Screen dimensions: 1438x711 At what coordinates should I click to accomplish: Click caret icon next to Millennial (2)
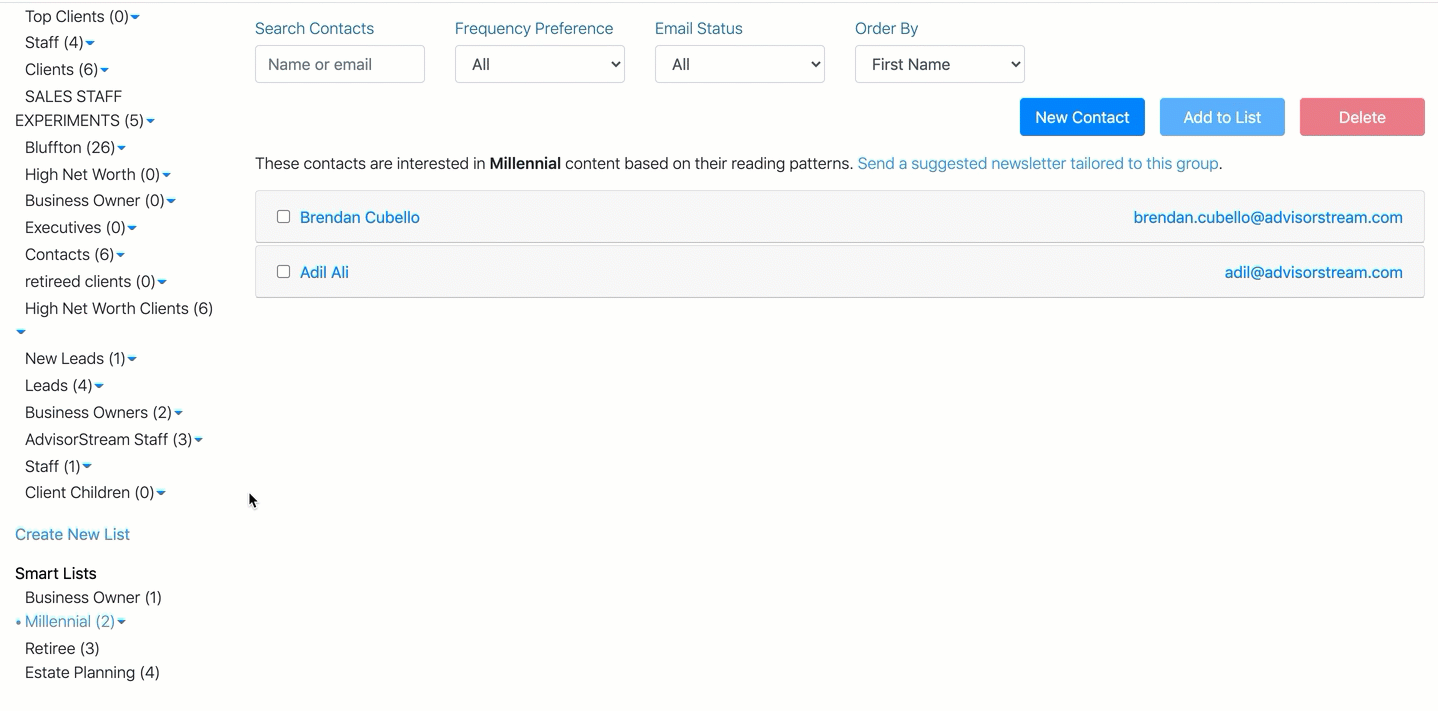pos(122,623)
